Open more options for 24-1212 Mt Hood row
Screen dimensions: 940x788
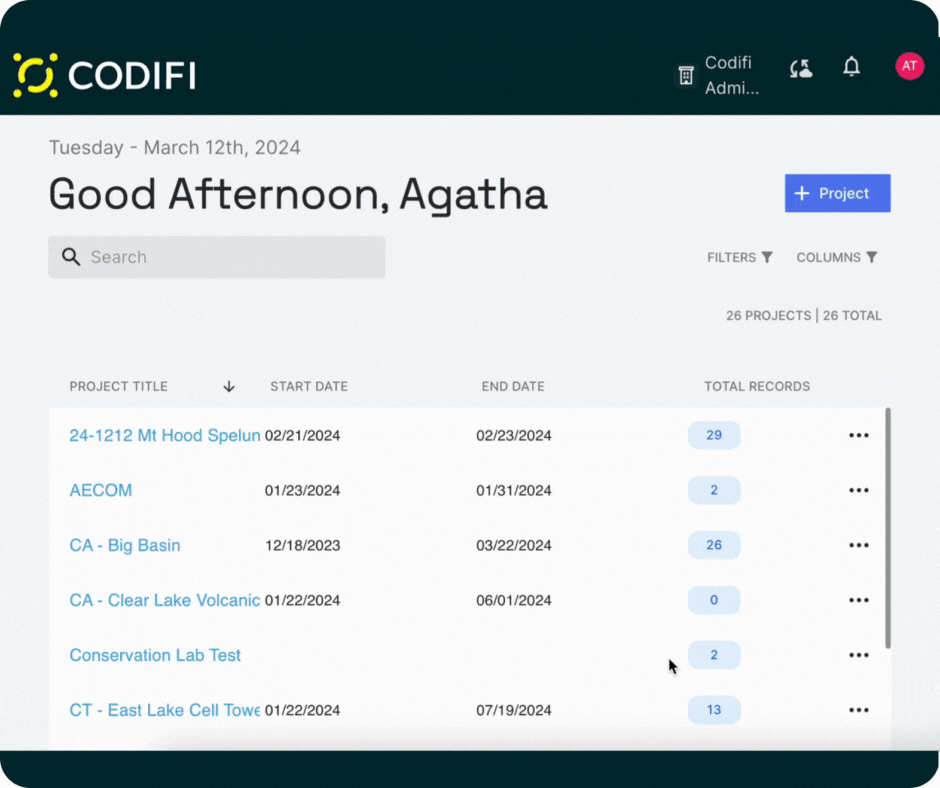pyautogui.click(x=858, y=435)
